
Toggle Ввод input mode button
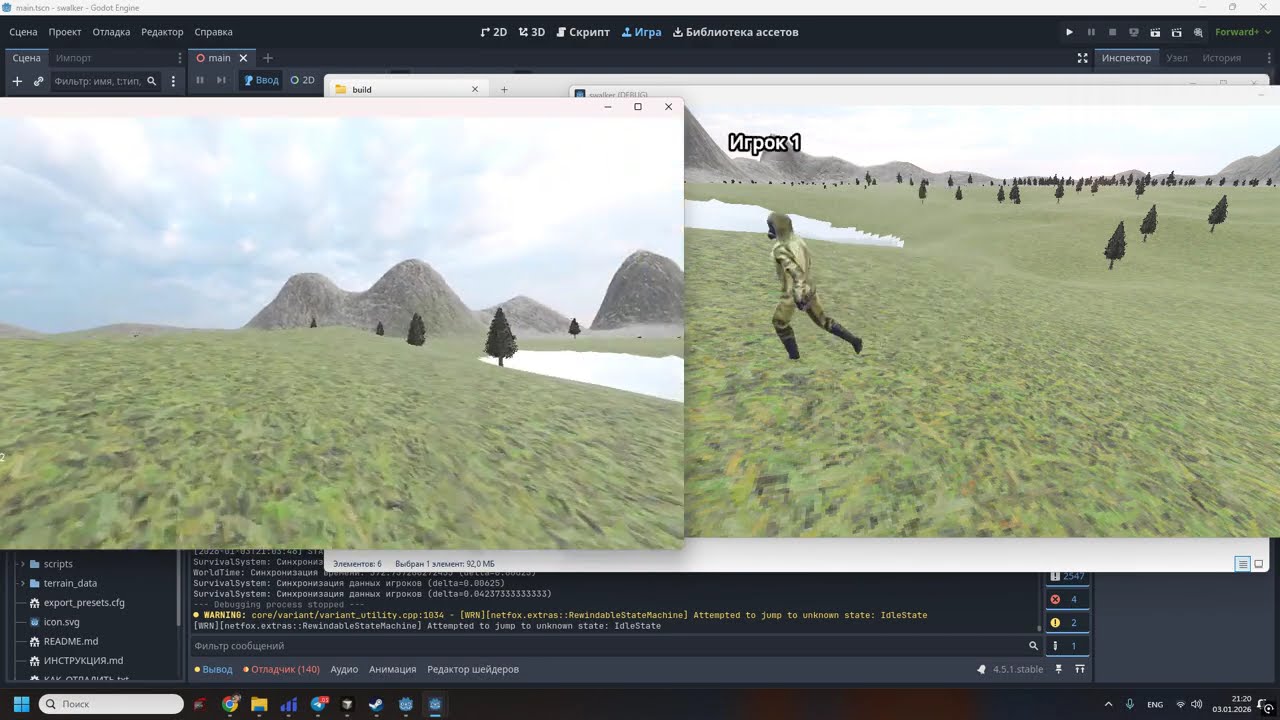[262, 80]
